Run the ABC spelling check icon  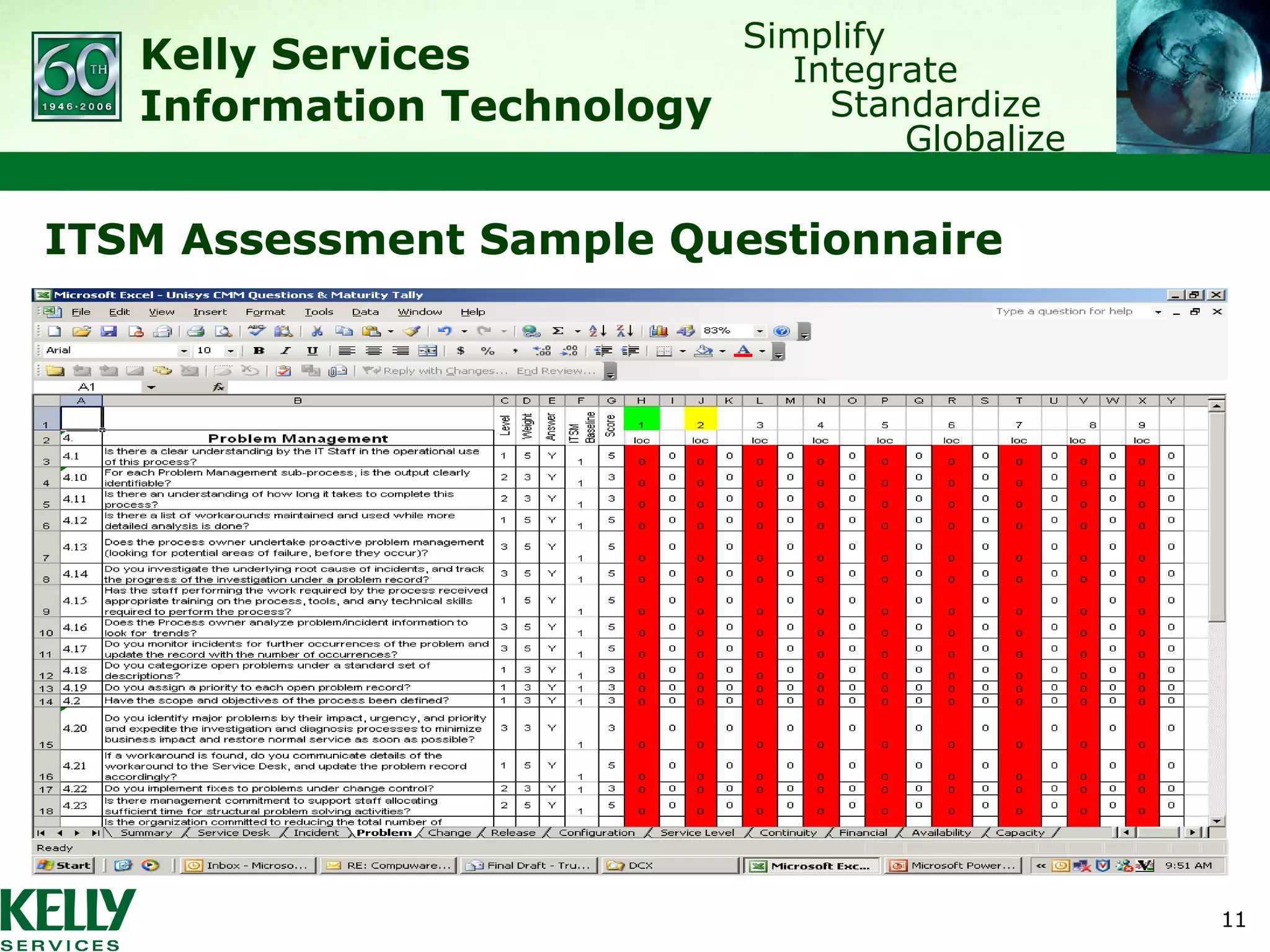pos(256,331)
